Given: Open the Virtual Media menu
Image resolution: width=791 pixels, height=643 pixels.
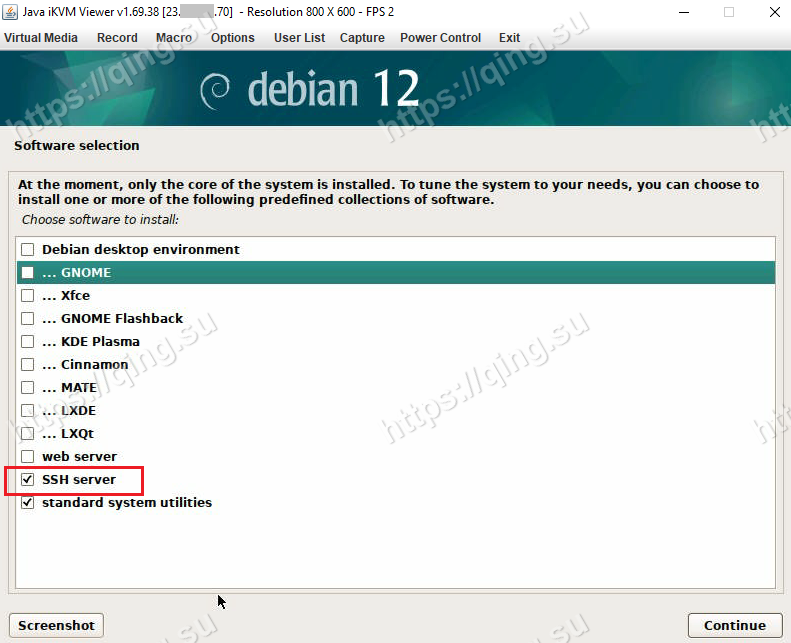Looking at the screenshot, I should [40, 38].
